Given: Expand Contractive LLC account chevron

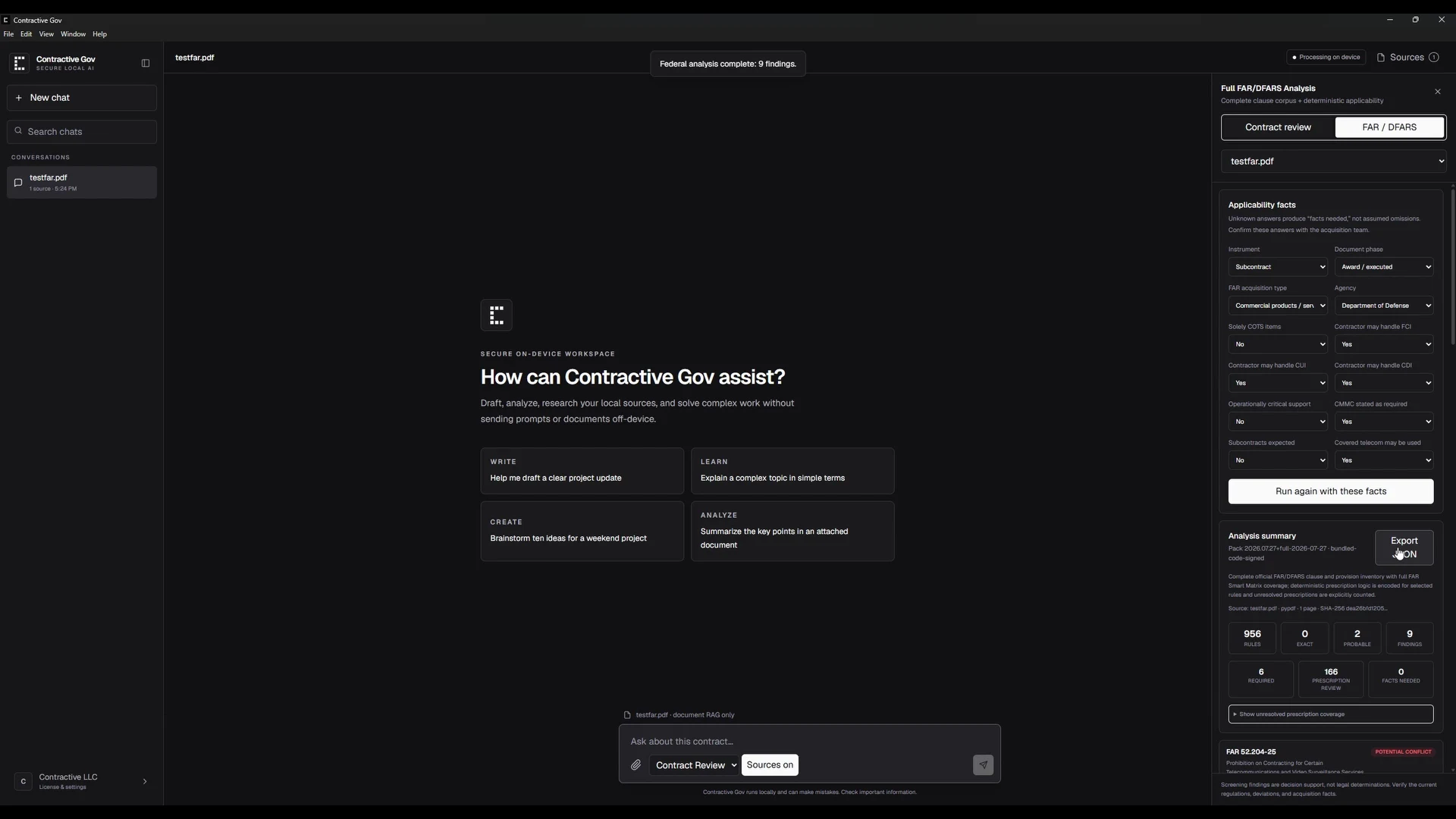Looking at the screenshot, I should point(145,782).
